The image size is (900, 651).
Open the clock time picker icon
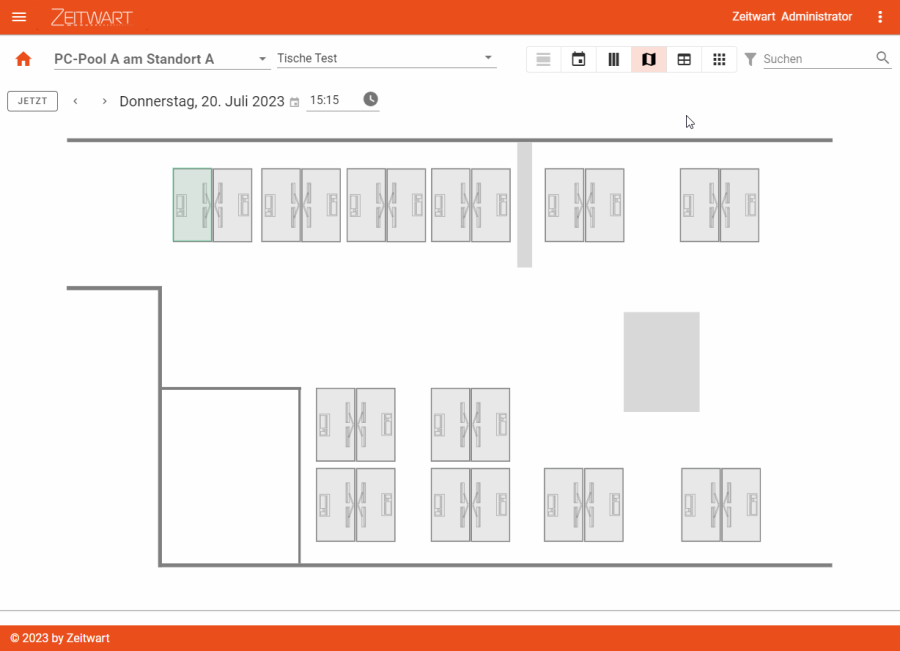coord(371,99)
